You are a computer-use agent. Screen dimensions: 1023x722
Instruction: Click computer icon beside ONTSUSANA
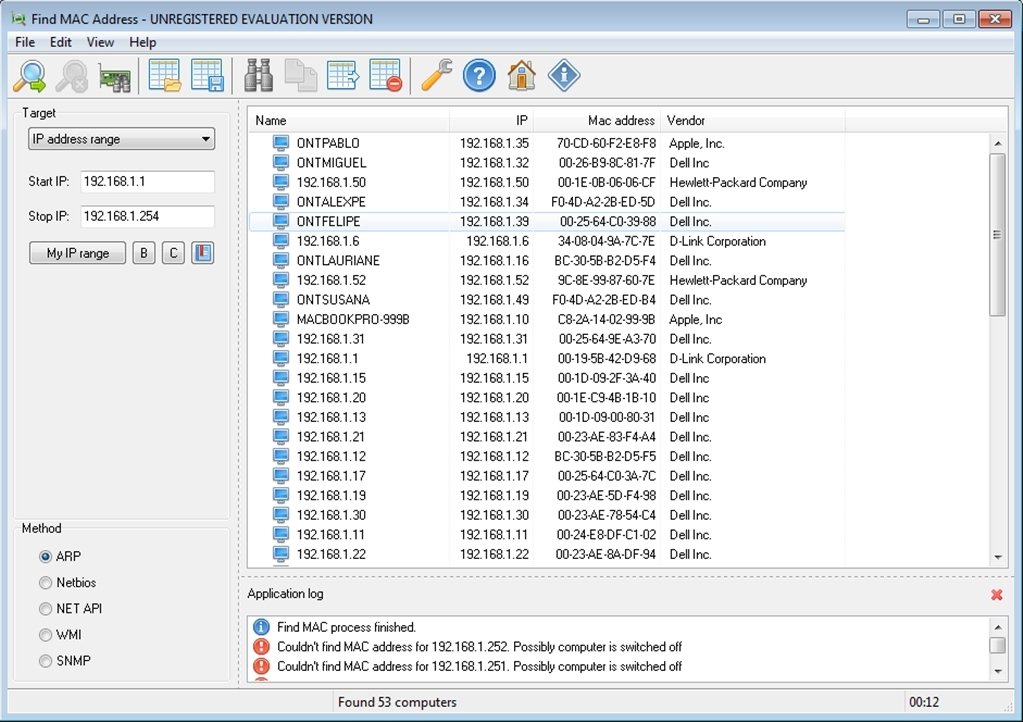pyautogui.click(x=281, y=299)
